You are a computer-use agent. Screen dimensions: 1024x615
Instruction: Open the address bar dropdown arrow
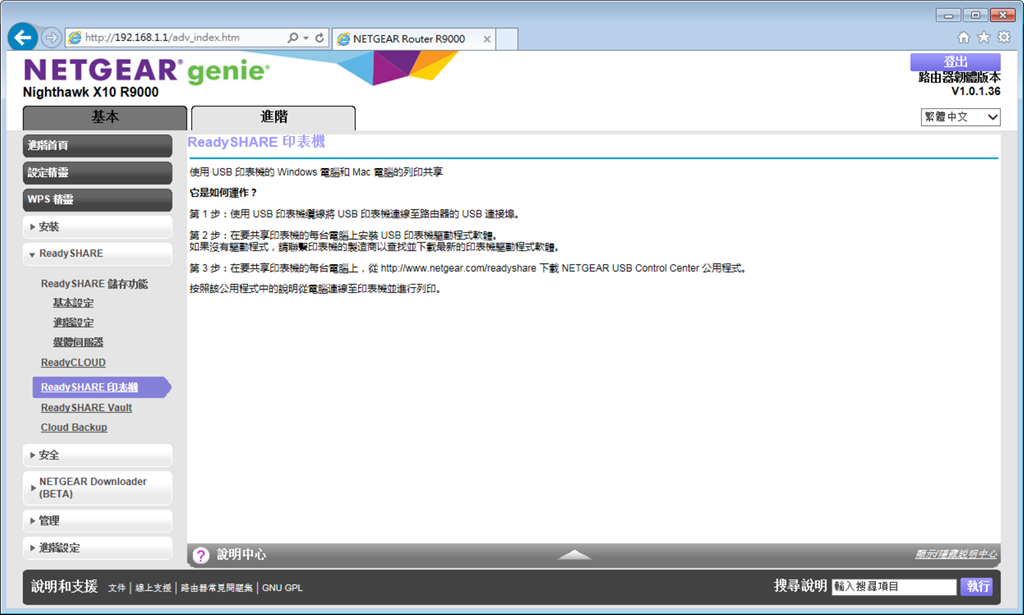(306, 38)
